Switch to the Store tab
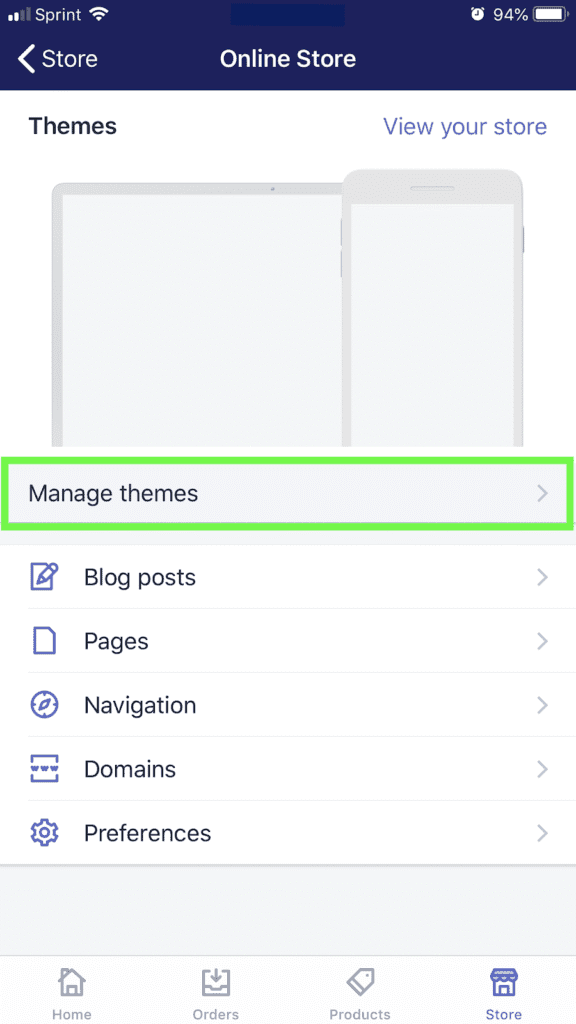Image resolution: width=576 pixels, height=1024 pixels. pos(503,990)
